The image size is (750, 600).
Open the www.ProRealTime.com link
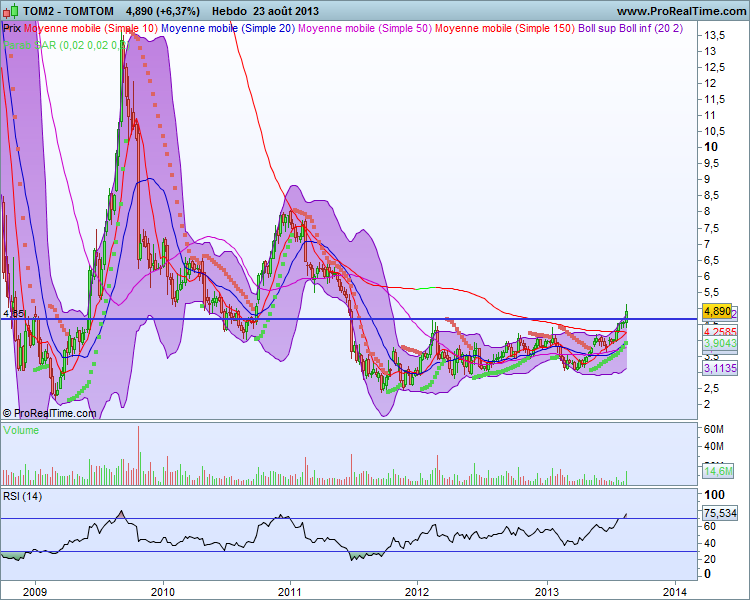pyautogui.click(x=682, y=11)
